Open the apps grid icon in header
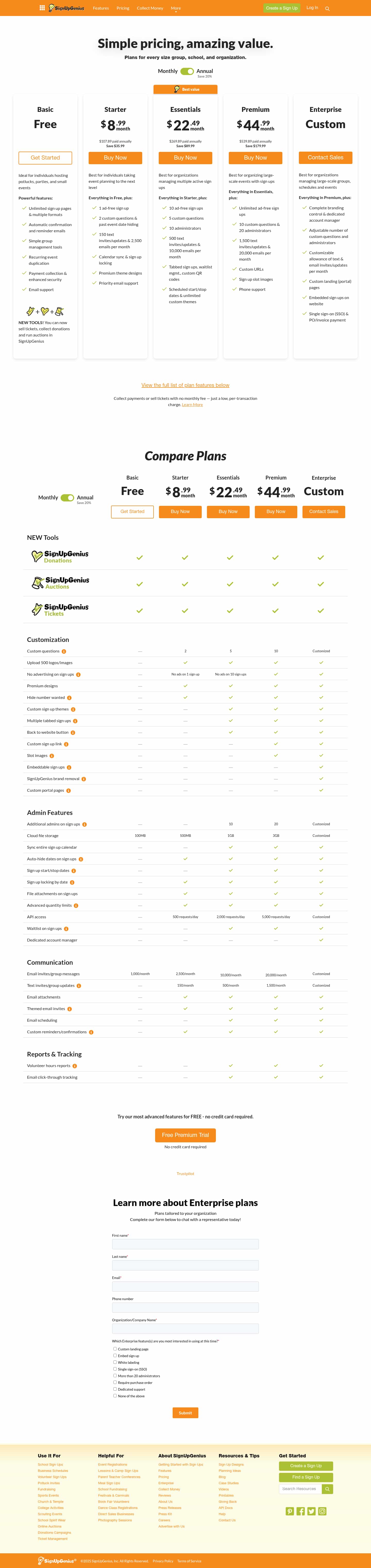The width and height of the screenshot is (371, 1568). click(x=42, y=8)
